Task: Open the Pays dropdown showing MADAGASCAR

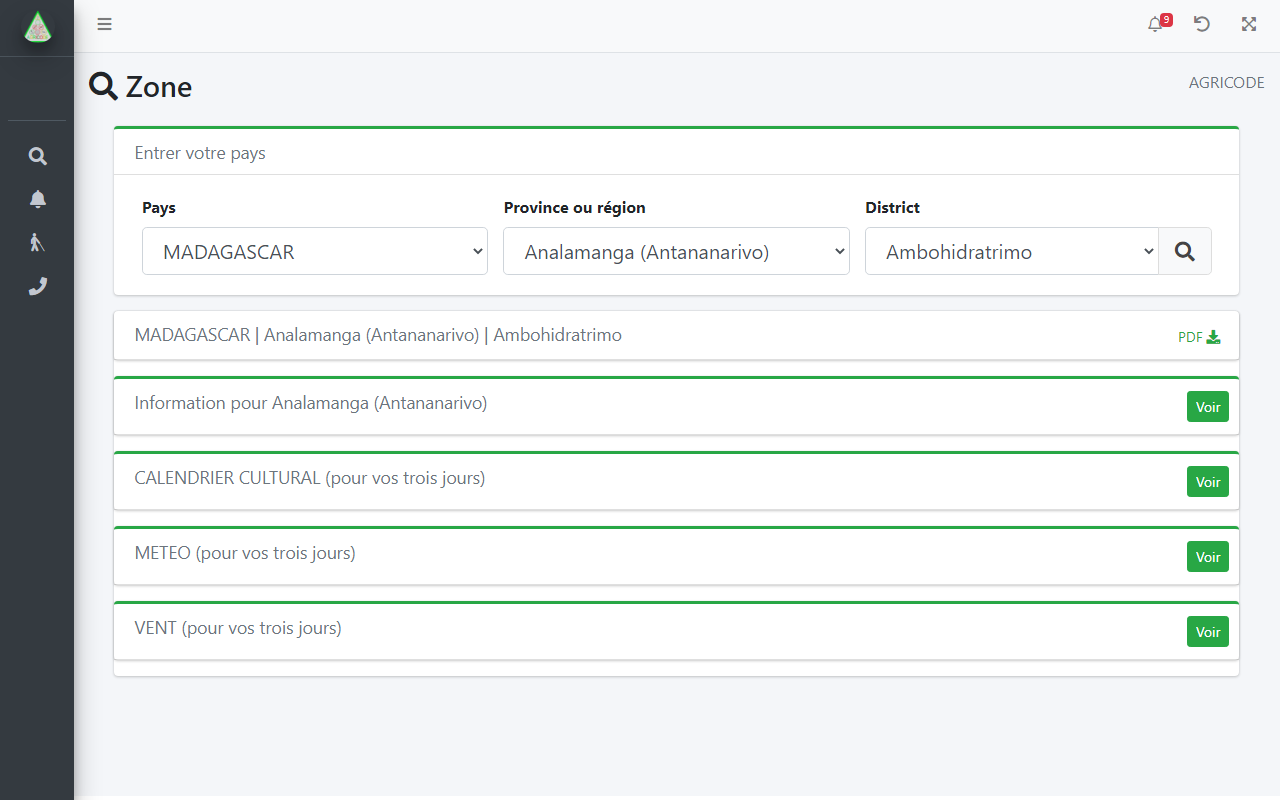Action: pyautogui.click(x=314, y=251)
